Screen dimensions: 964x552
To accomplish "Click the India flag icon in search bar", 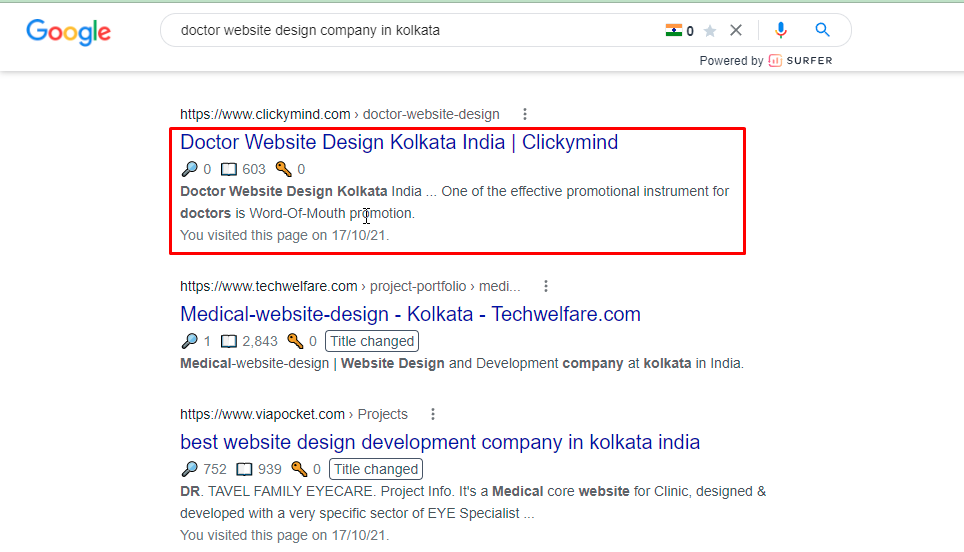I will click(x=674, y=31).
